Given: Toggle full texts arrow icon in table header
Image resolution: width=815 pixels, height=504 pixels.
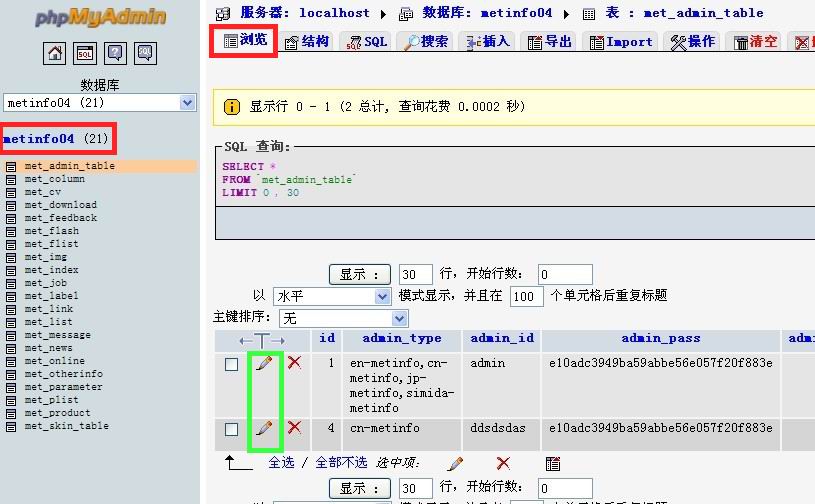Looking at the screenshot, I should pos(262,341).
